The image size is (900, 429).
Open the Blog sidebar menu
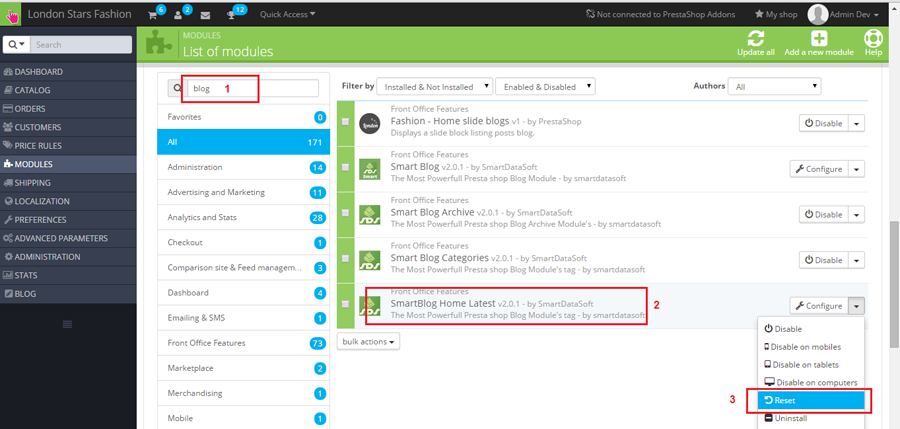[68, 293]
